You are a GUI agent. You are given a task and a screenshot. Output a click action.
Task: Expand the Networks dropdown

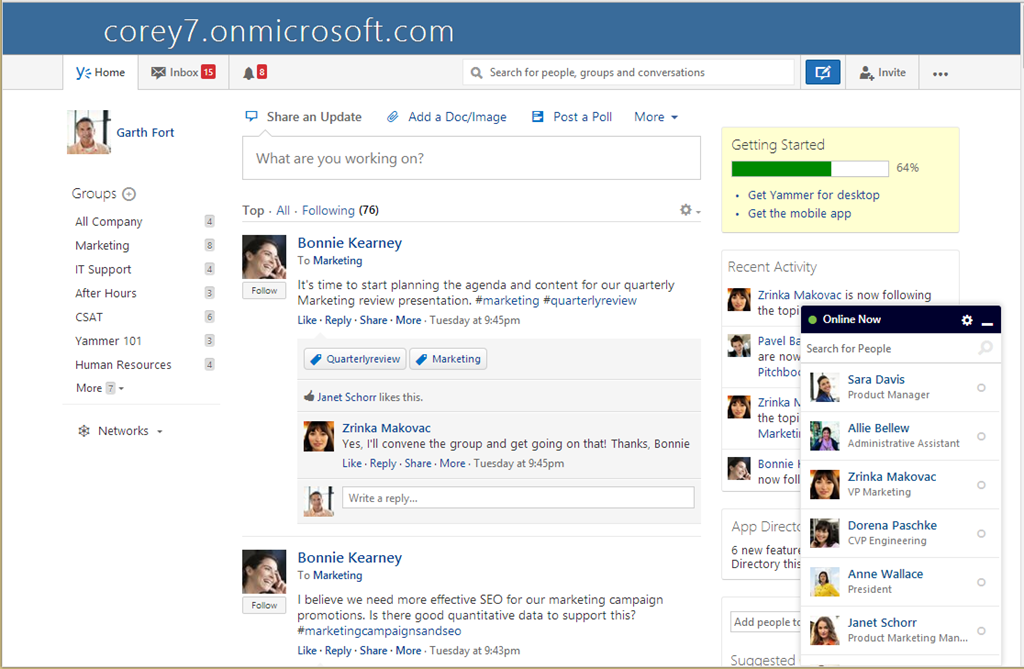120,431
